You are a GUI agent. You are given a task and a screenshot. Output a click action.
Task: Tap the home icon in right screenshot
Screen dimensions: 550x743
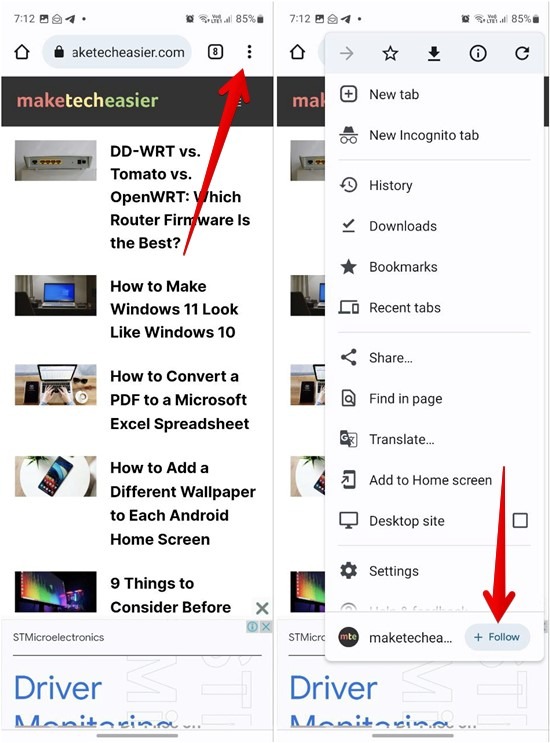click(298, 52)
